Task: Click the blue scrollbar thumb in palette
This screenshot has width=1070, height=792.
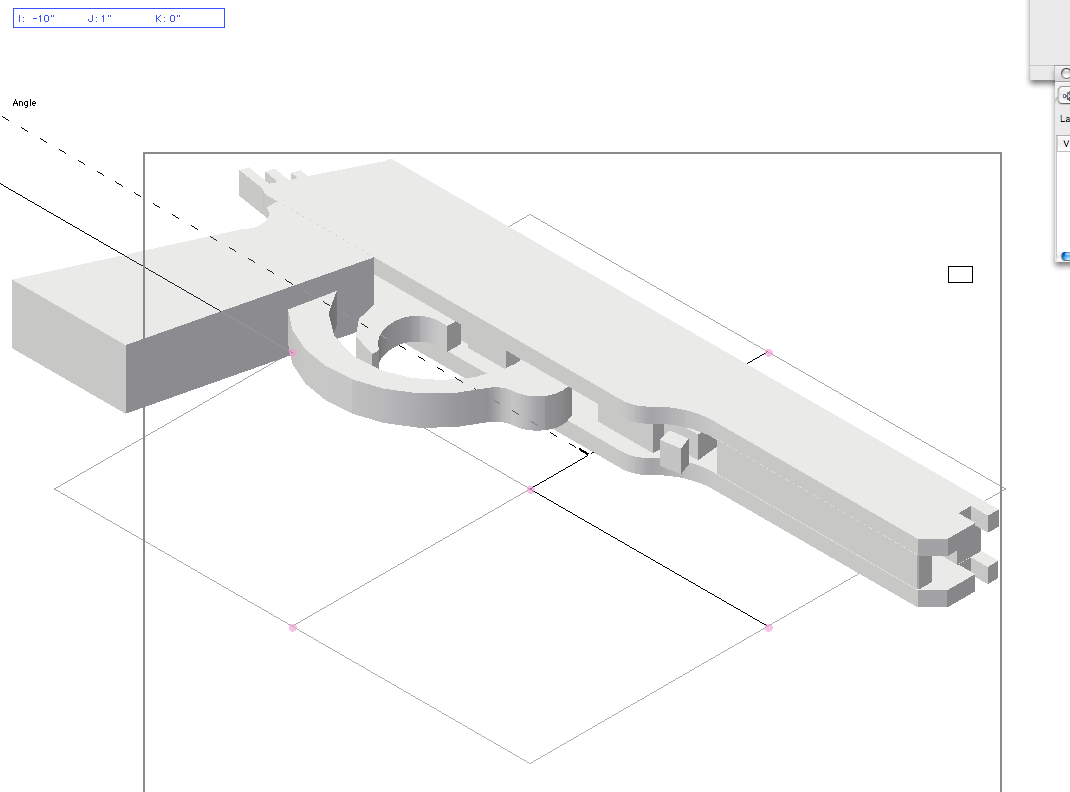Action: tap(1065, 256)
